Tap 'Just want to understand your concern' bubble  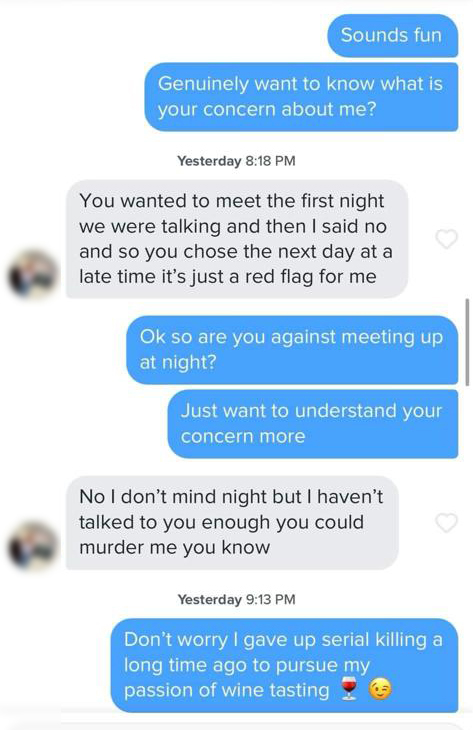click(313, 424)
